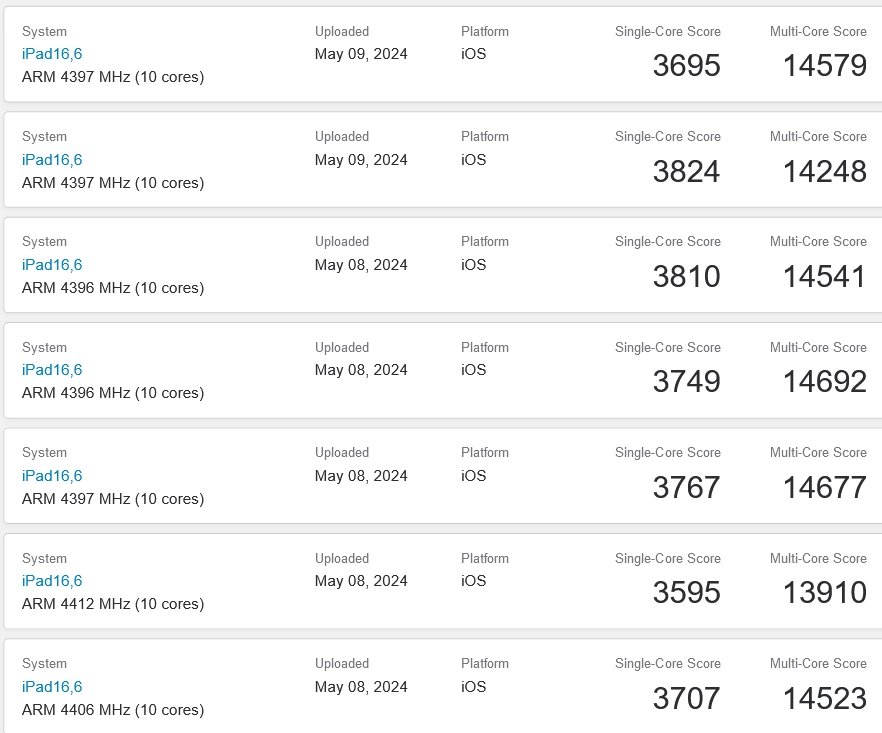Click the Uploaded label in the bottom card

pos(342,663)
